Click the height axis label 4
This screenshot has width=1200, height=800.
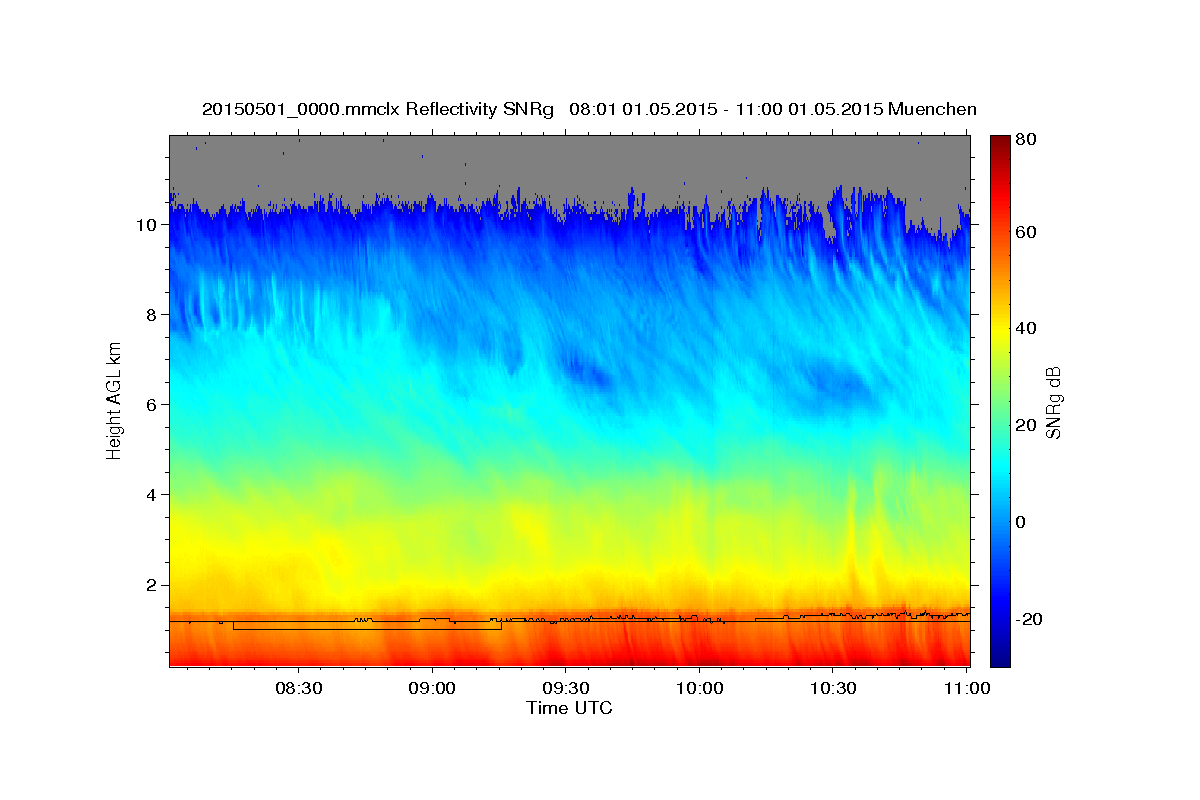click(150, 495)
